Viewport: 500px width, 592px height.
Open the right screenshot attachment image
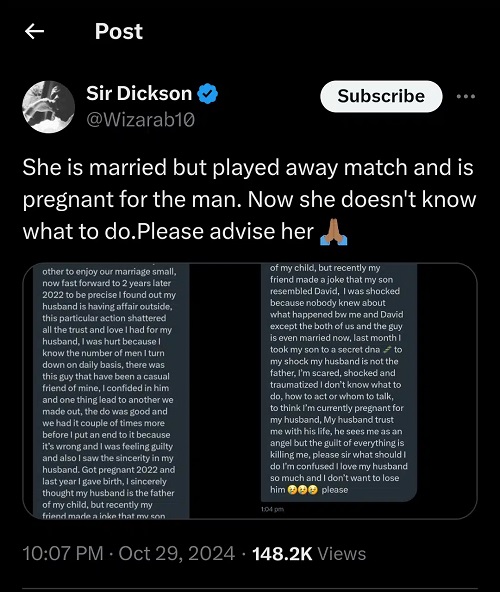339,389
